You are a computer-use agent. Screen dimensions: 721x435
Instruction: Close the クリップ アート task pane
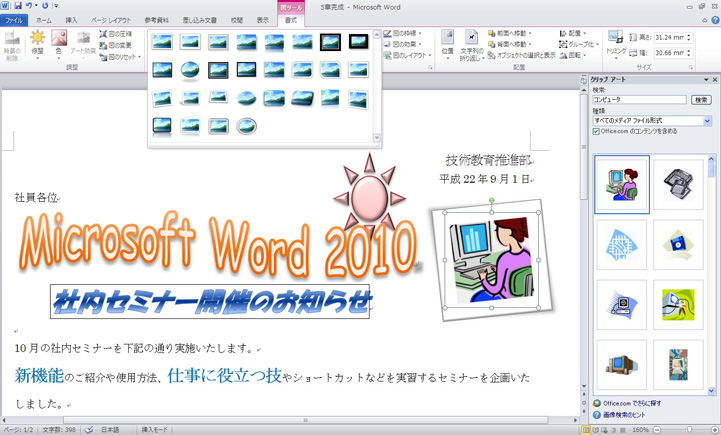tap(715, 80)
